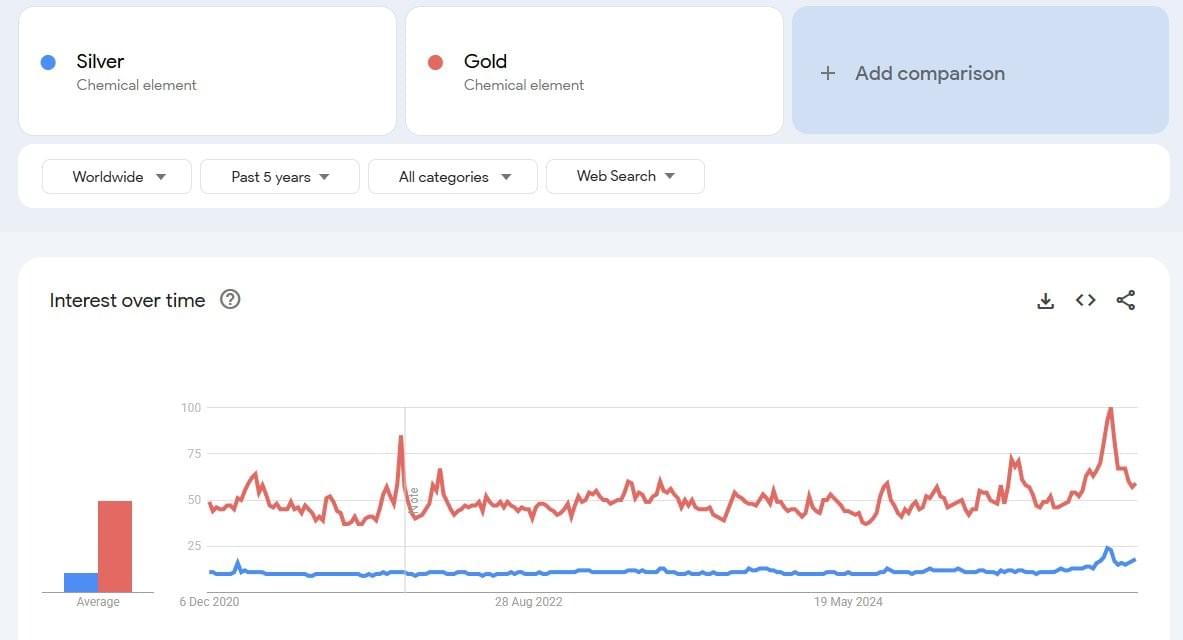Click the Gold line peak at 100
The image size is (1183, 640).
[x=1110, y=409]
